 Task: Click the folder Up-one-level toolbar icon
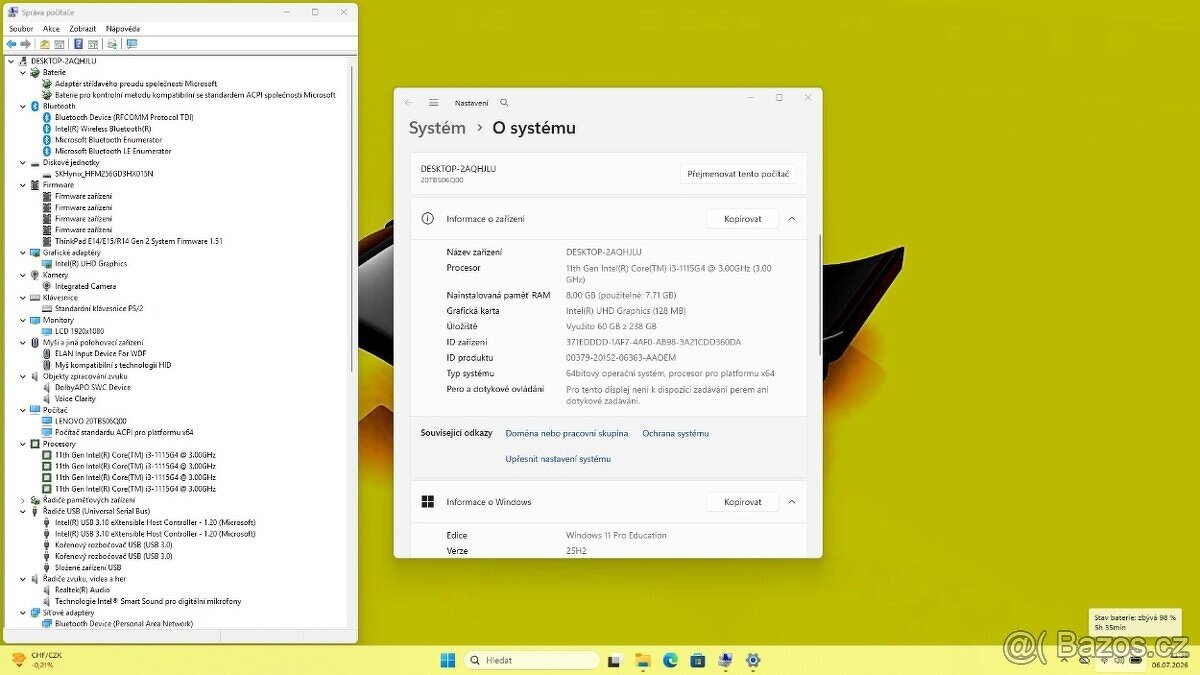[x=45, y=44]
